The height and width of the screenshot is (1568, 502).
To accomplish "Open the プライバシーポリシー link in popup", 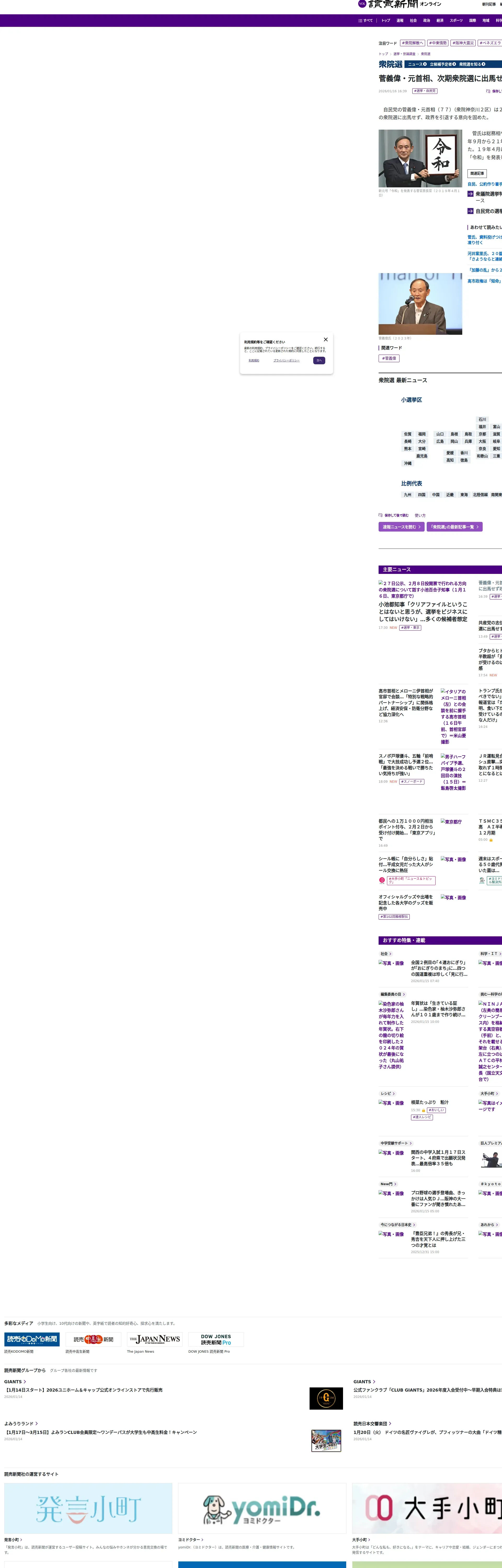I will (286, 360).
